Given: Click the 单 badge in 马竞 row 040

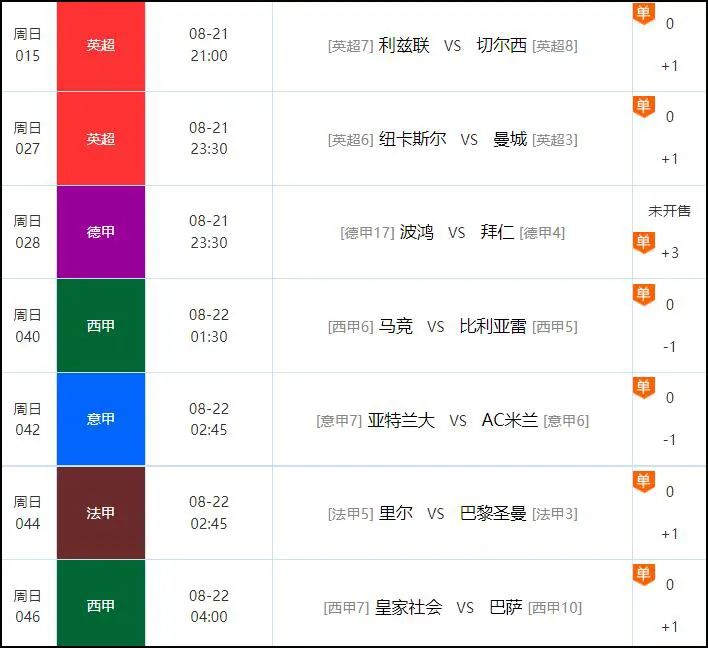Looking at the screenshot, I should pyautogui.click(x=643, y=295).
